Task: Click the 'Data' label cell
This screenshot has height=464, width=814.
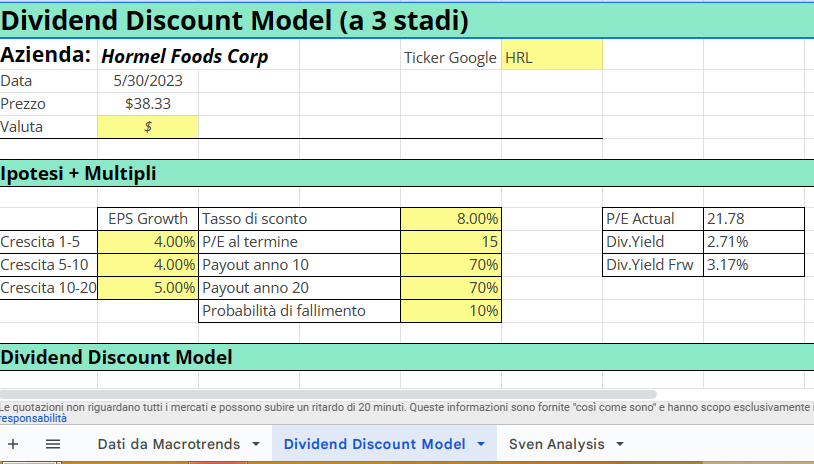Action: pos(48,81)
